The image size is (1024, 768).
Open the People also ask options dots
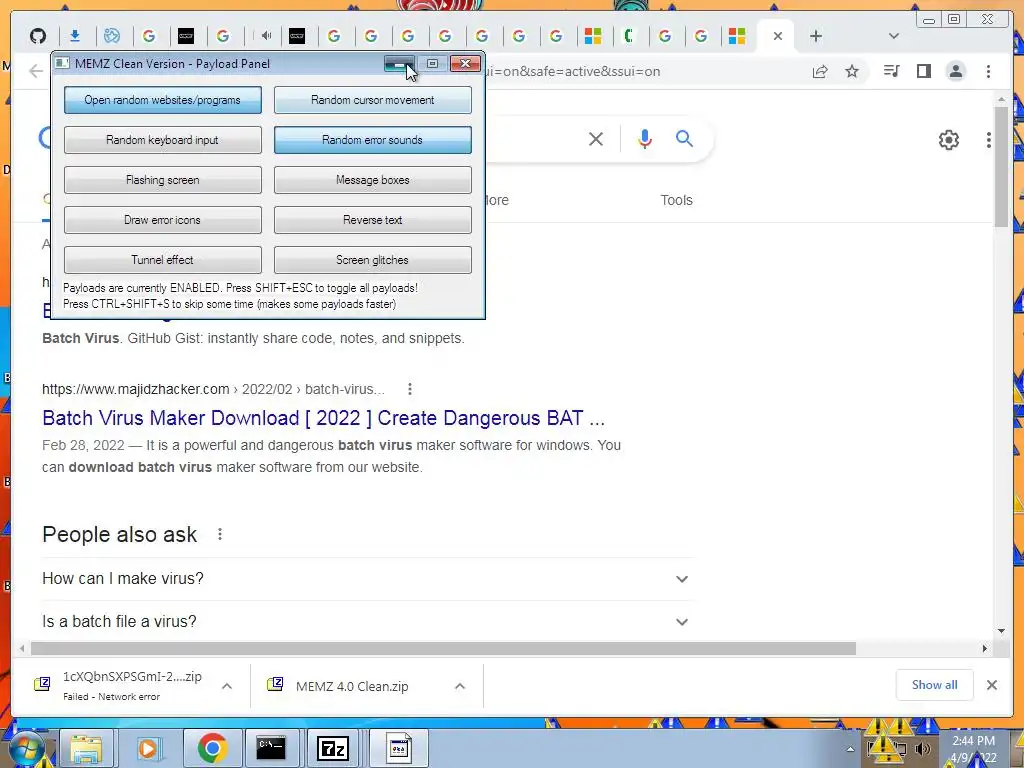click(x=220, y=534)
